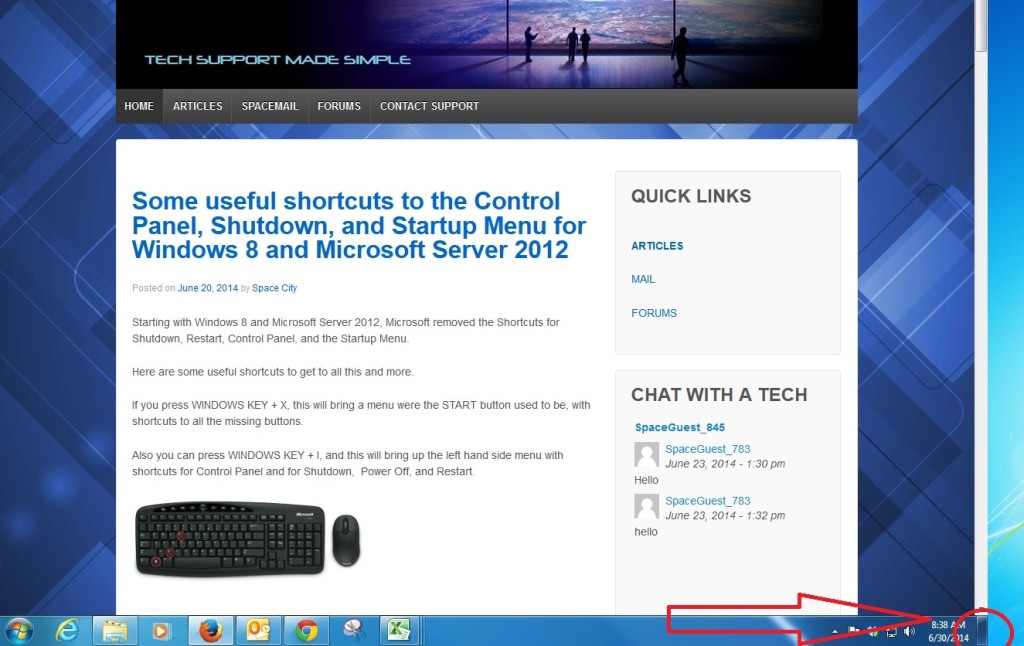Open the taskbar clock showing 8:38 AM
The image size is (1024, 646).
pos(948,632)
